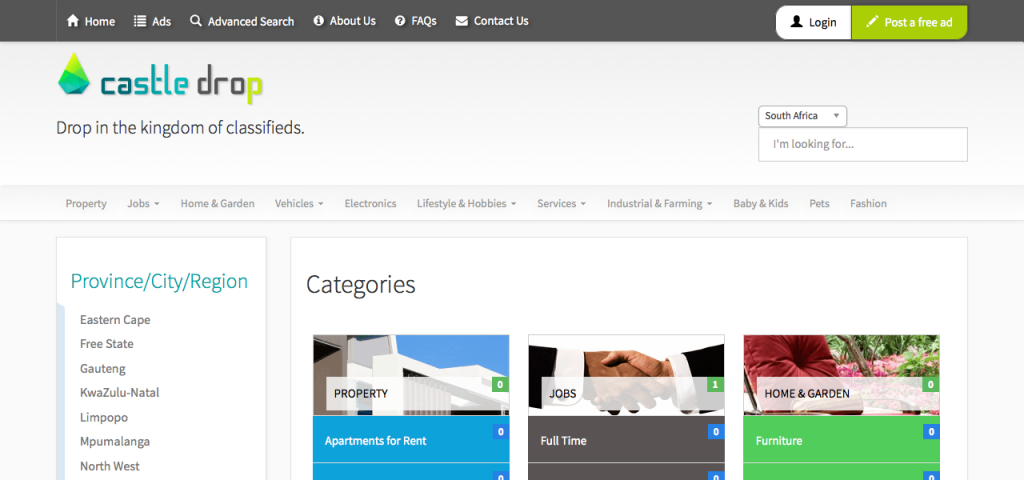The height and width of the screenshot is (480, 1024).
Task: Open Full Time jobs subcategory
Action: point(626,440)
